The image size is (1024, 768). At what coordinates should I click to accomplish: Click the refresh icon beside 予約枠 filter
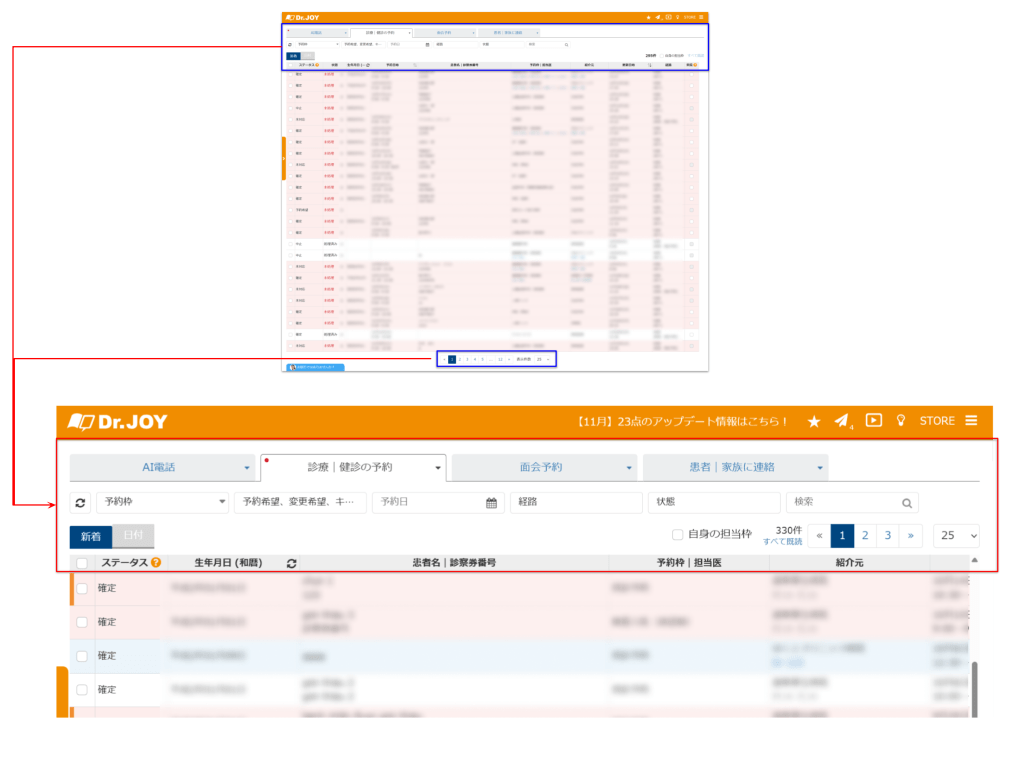[81, 503]
